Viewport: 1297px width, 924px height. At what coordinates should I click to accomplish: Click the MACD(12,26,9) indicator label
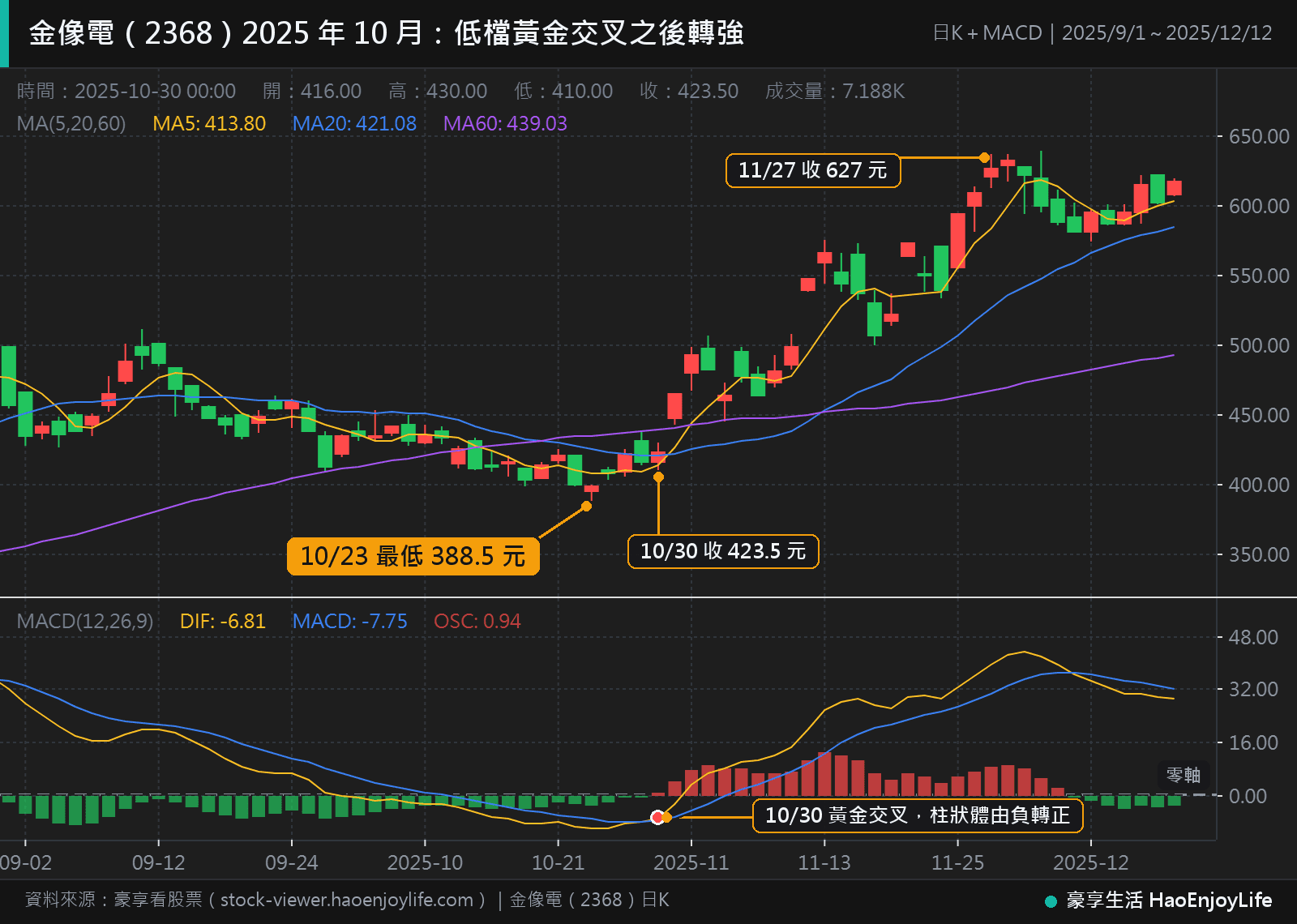coord(85,621)
